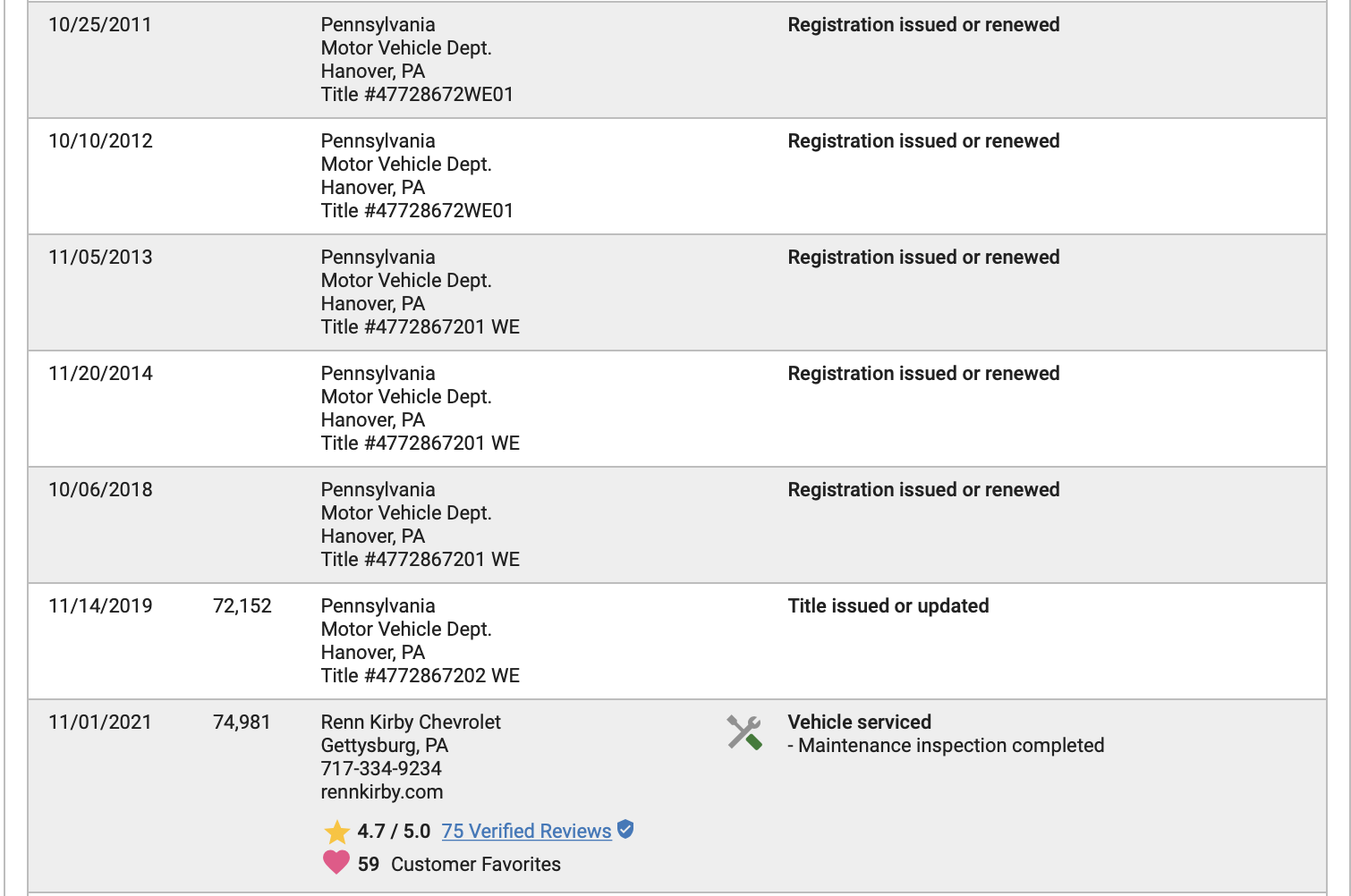Click the 4.7 / 5.0 rating text
This screenshot has height=896, width=1351.
click(x=394, y=832)
